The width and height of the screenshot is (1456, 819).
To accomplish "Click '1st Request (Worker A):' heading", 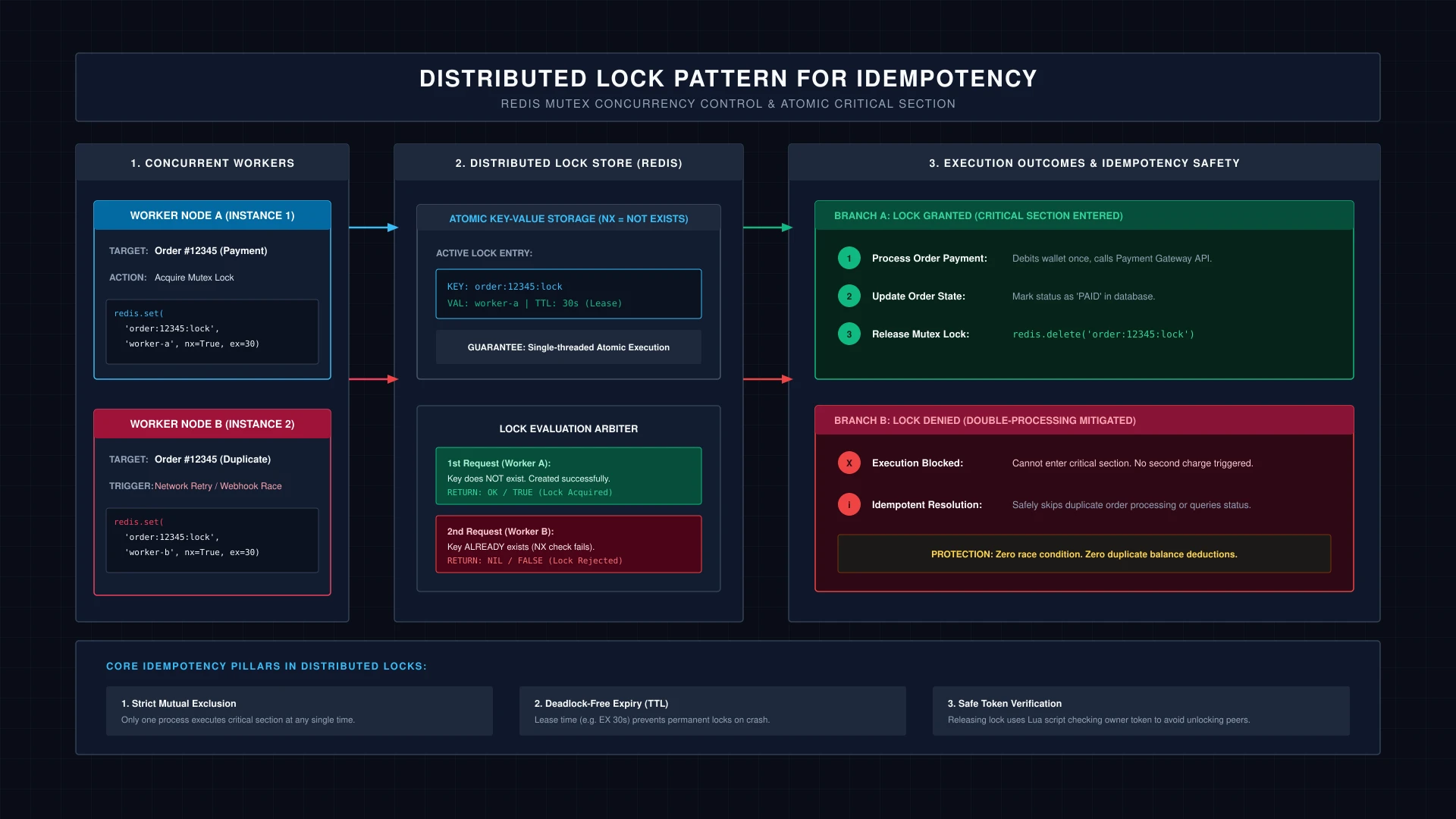I will (499, 463).
